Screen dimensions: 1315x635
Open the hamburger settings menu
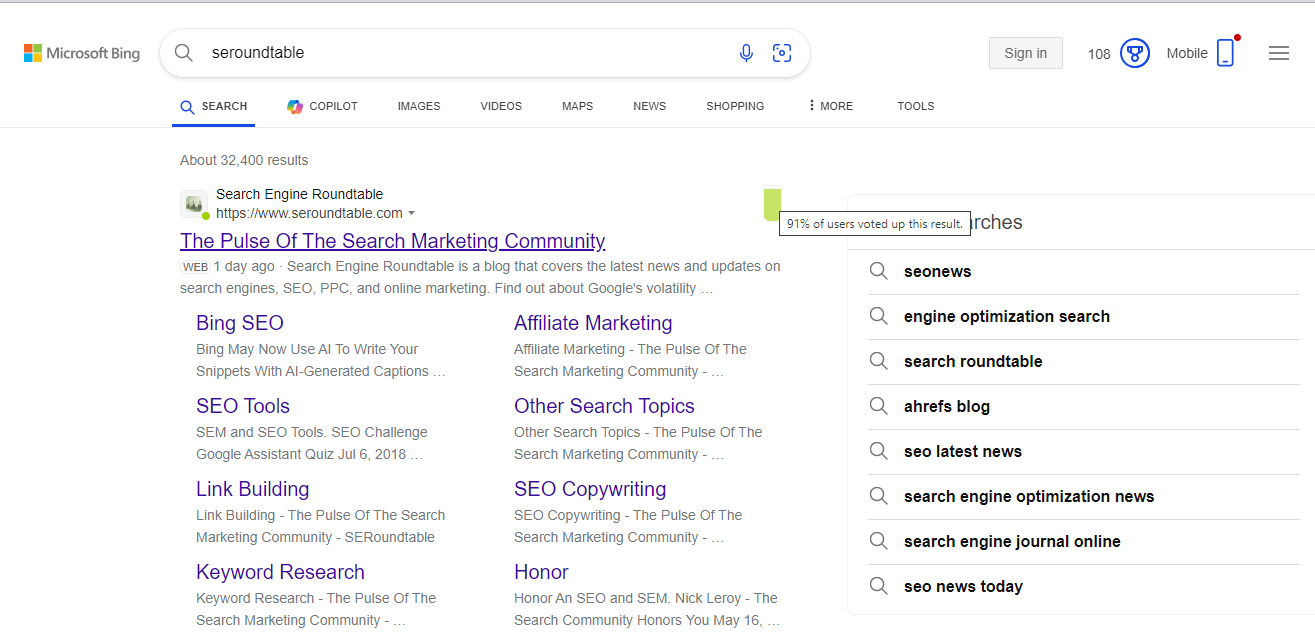tap(1278, 53)
